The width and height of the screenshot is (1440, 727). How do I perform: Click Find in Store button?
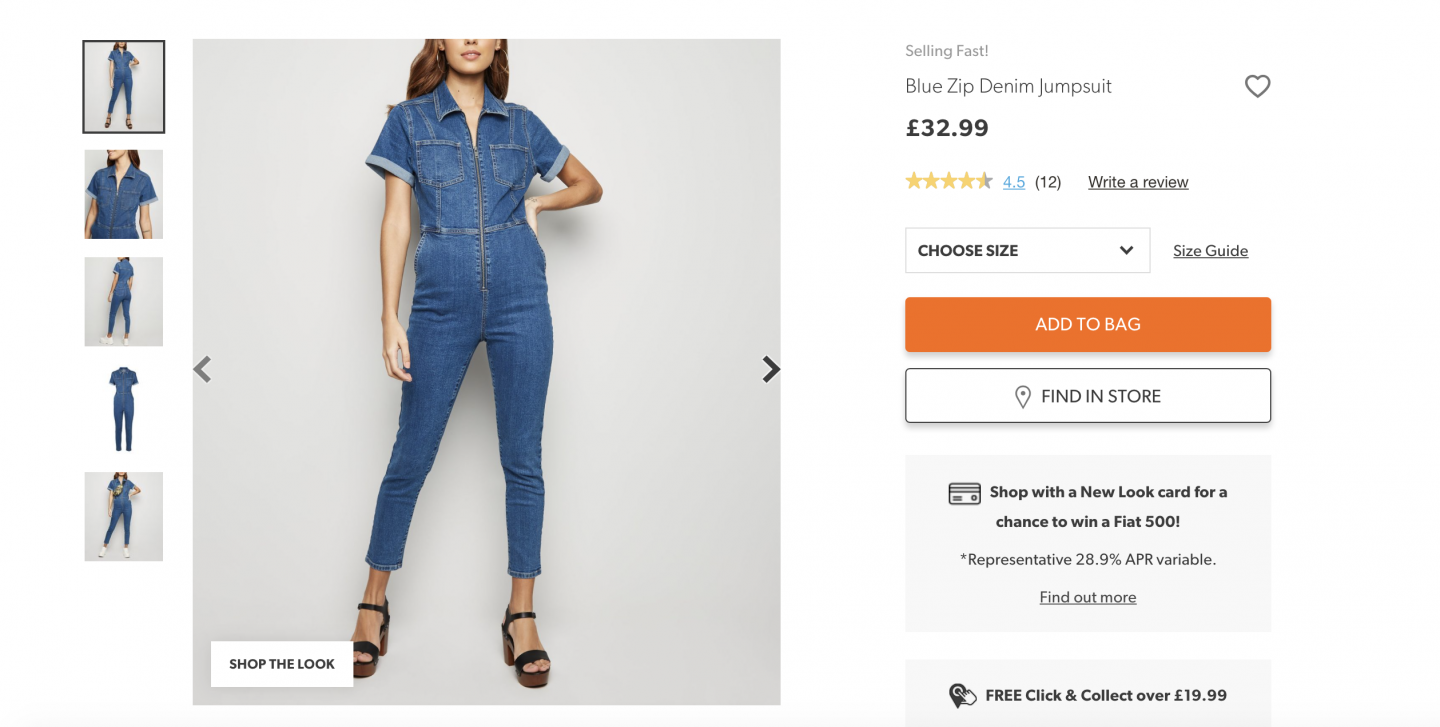tap(1087, 396)
